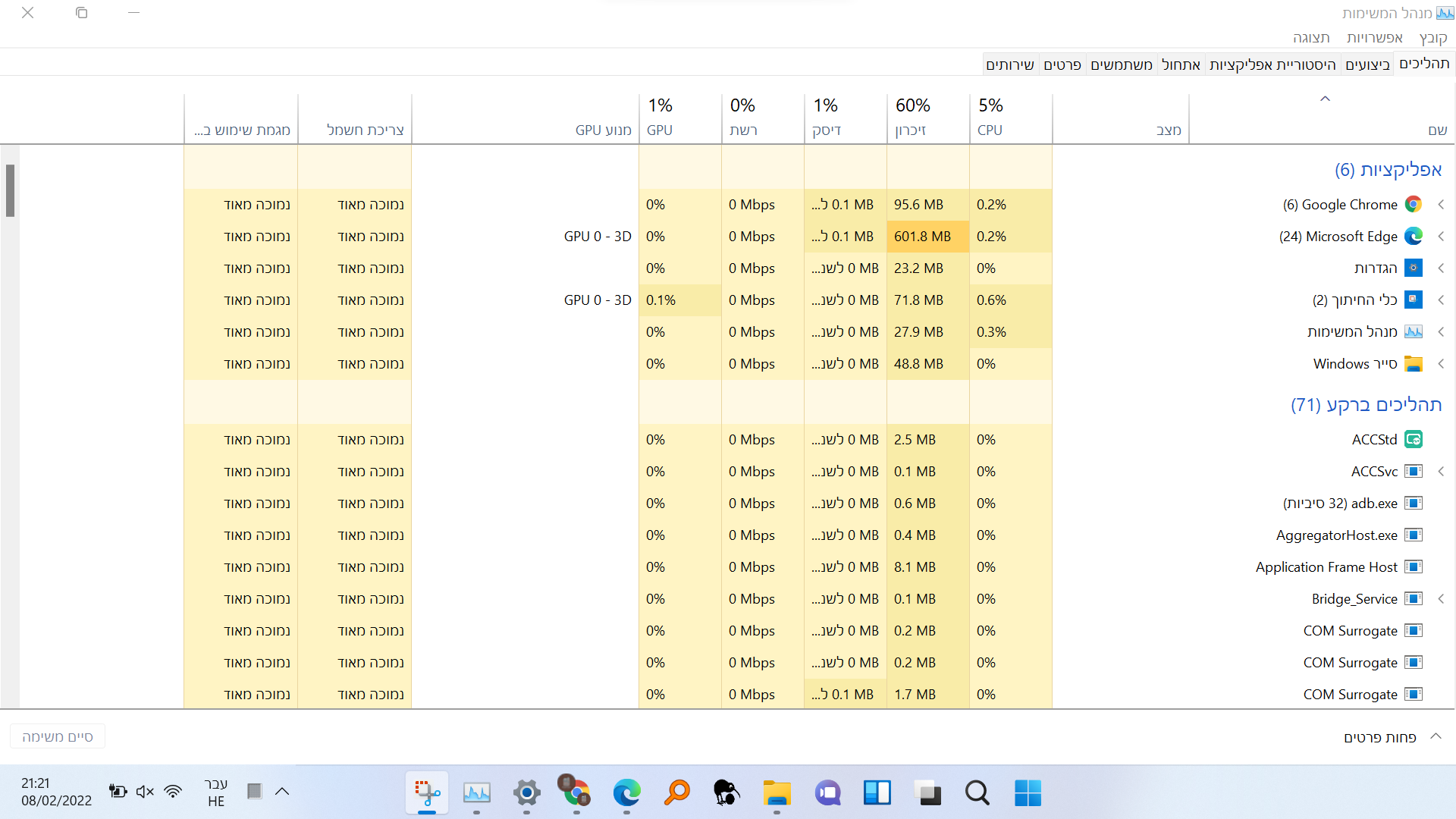Click the הגדרות app icon in list
The width and height of the screenshot is (1456, 819).
tap(1413, 268)
